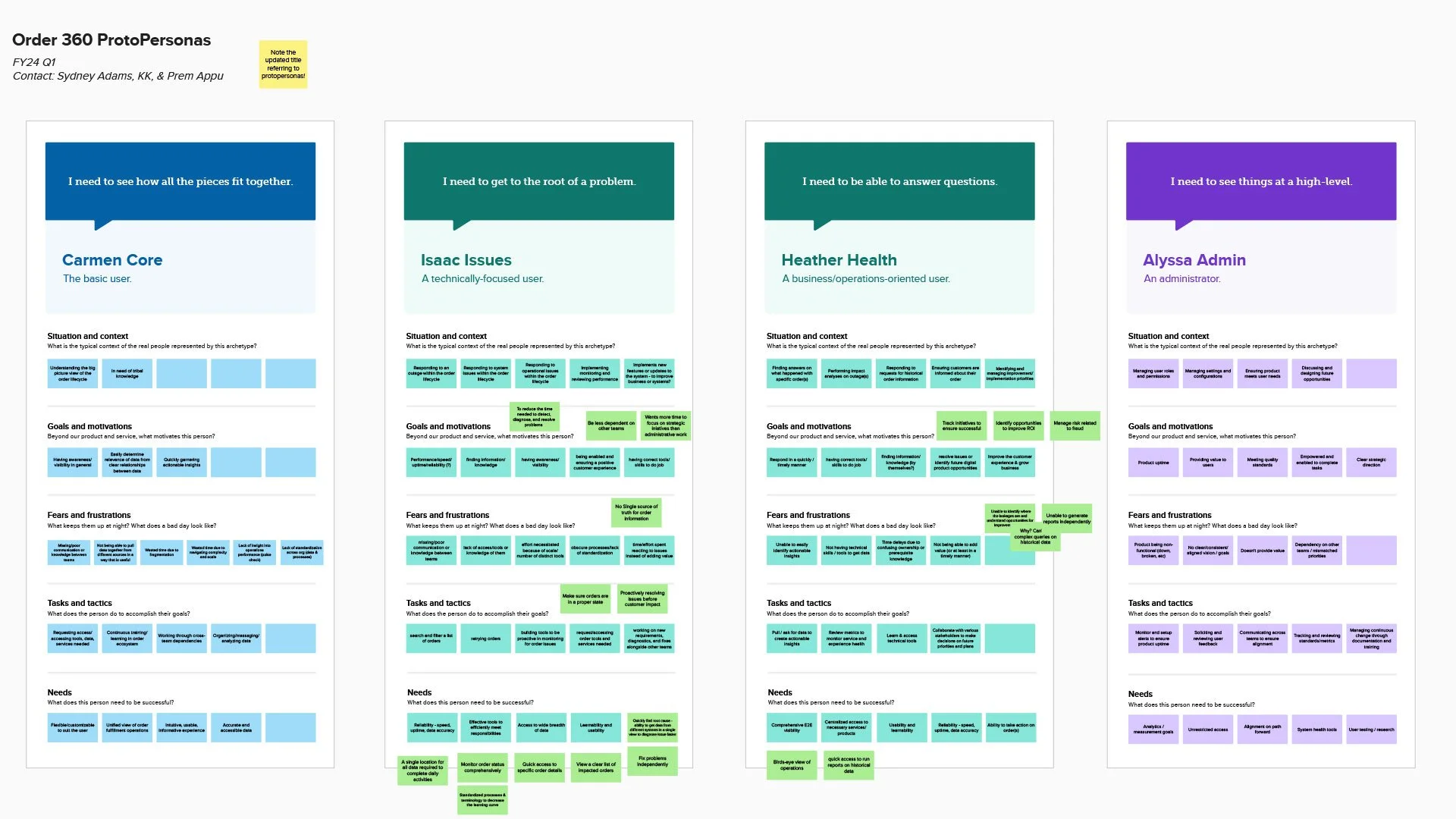Click the 'Manage risk related to fraud' sticky
This screenshot has width=1456, height=819.
click(x=1075, y=425)
